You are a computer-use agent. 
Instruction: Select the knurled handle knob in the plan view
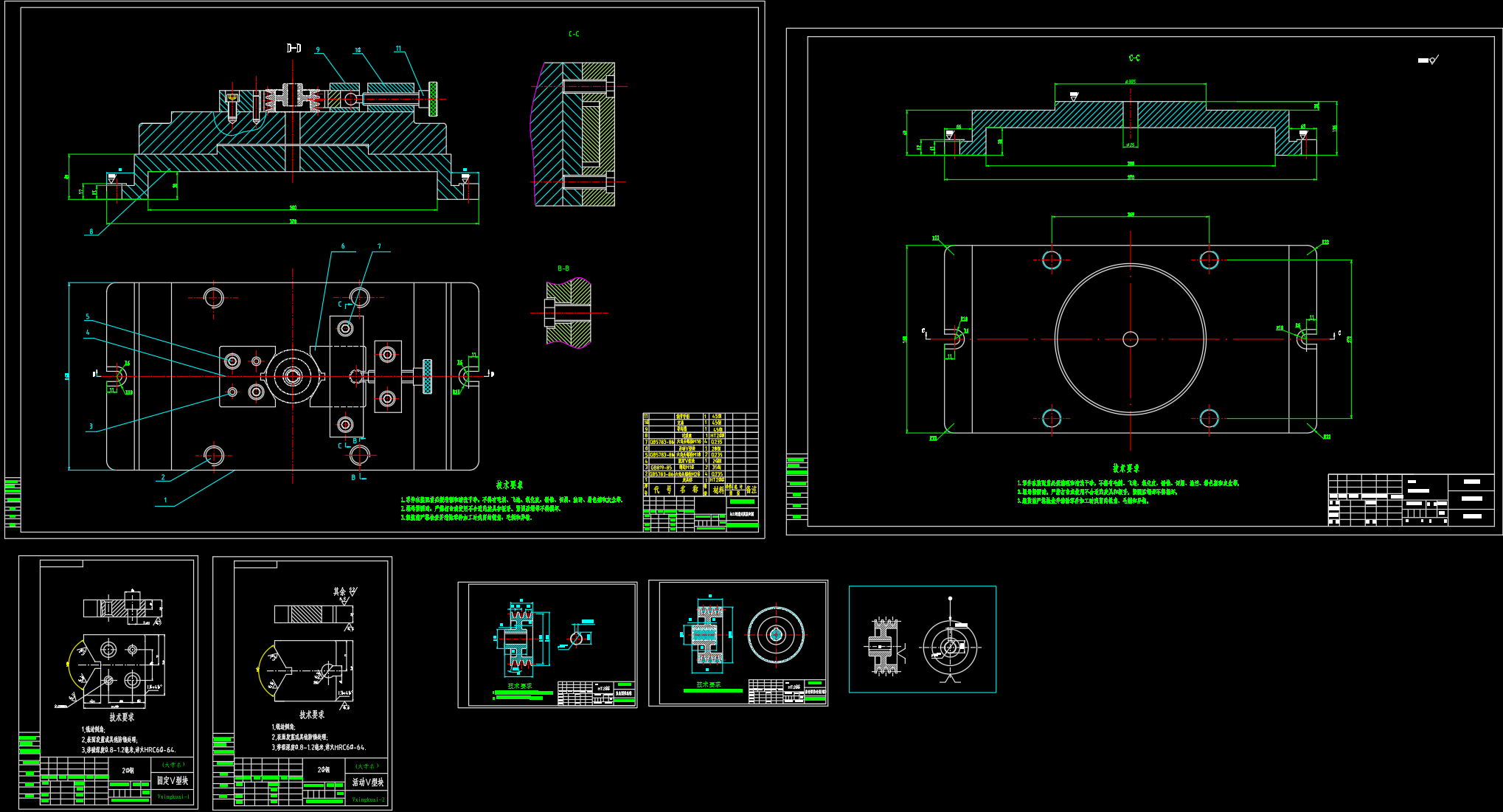tap(427, 376)
